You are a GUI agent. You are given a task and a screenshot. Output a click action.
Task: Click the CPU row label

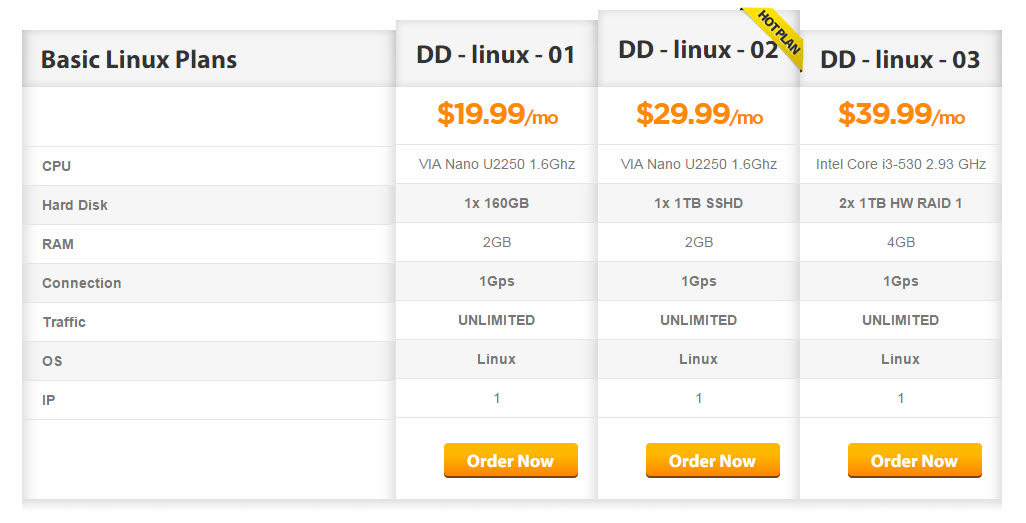(57, 166)
